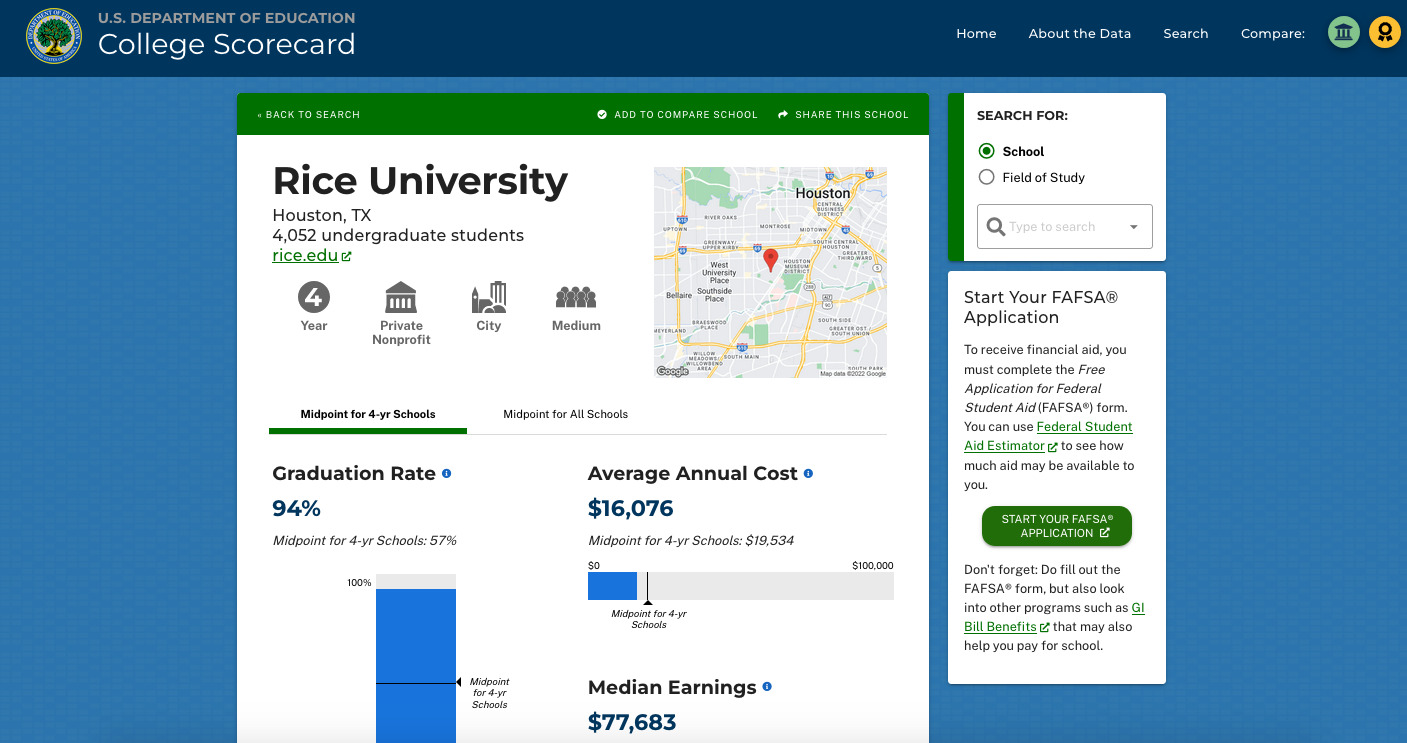Click the Share This School arrow icon
Image resolution: width=1407 pixels, height=743 pixels.
point(783,114)
